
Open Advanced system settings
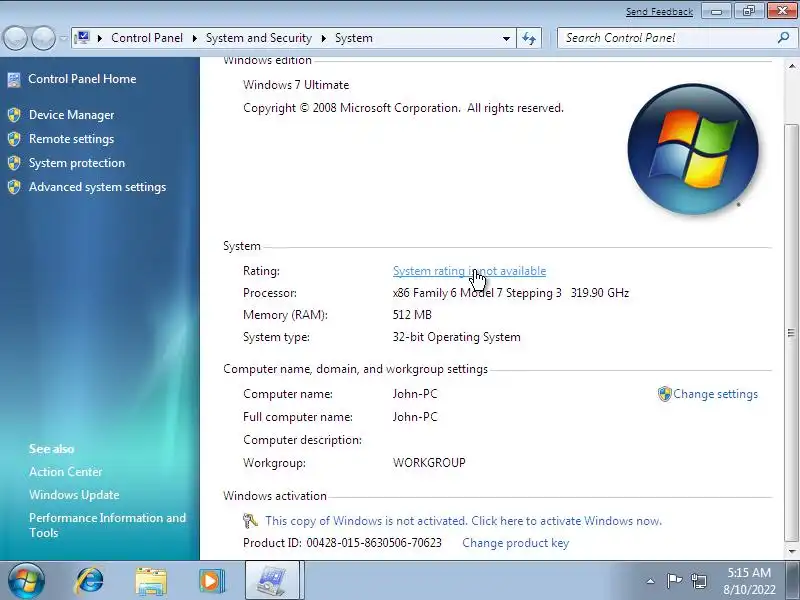pos(97,187)
